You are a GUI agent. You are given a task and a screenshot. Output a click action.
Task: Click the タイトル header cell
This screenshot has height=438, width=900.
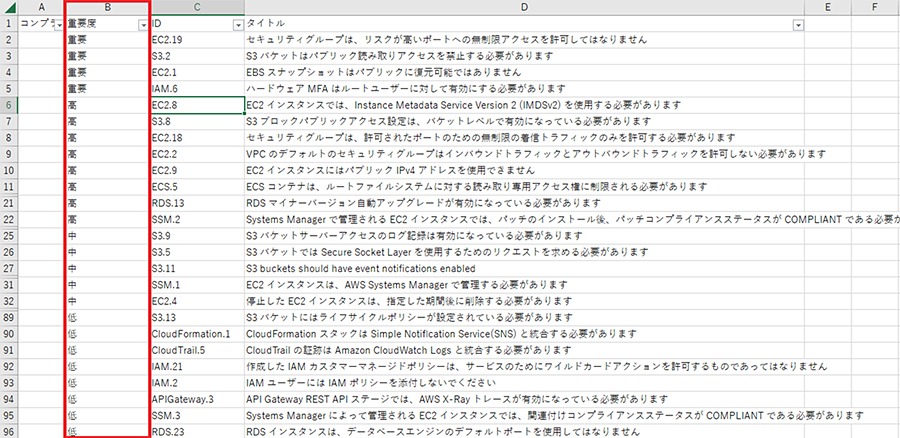coord(524,24)
